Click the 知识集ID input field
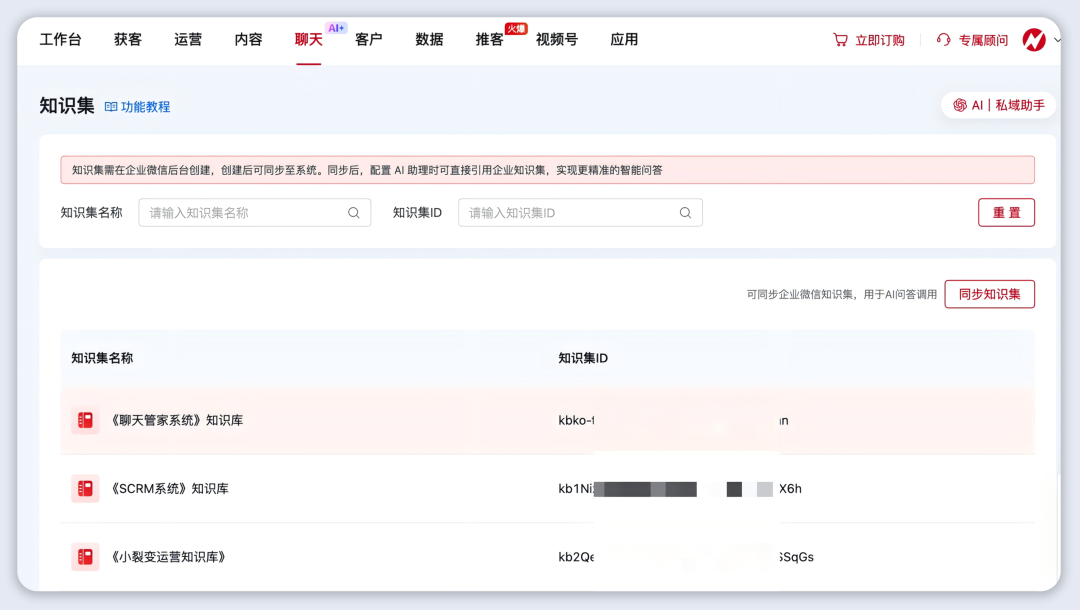 coord(570,212)
